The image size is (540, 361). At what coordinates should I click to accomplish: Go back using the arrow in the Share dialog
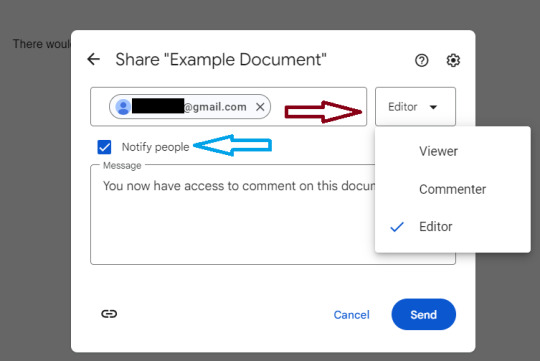pyautogui.click(x=93, y=59)
